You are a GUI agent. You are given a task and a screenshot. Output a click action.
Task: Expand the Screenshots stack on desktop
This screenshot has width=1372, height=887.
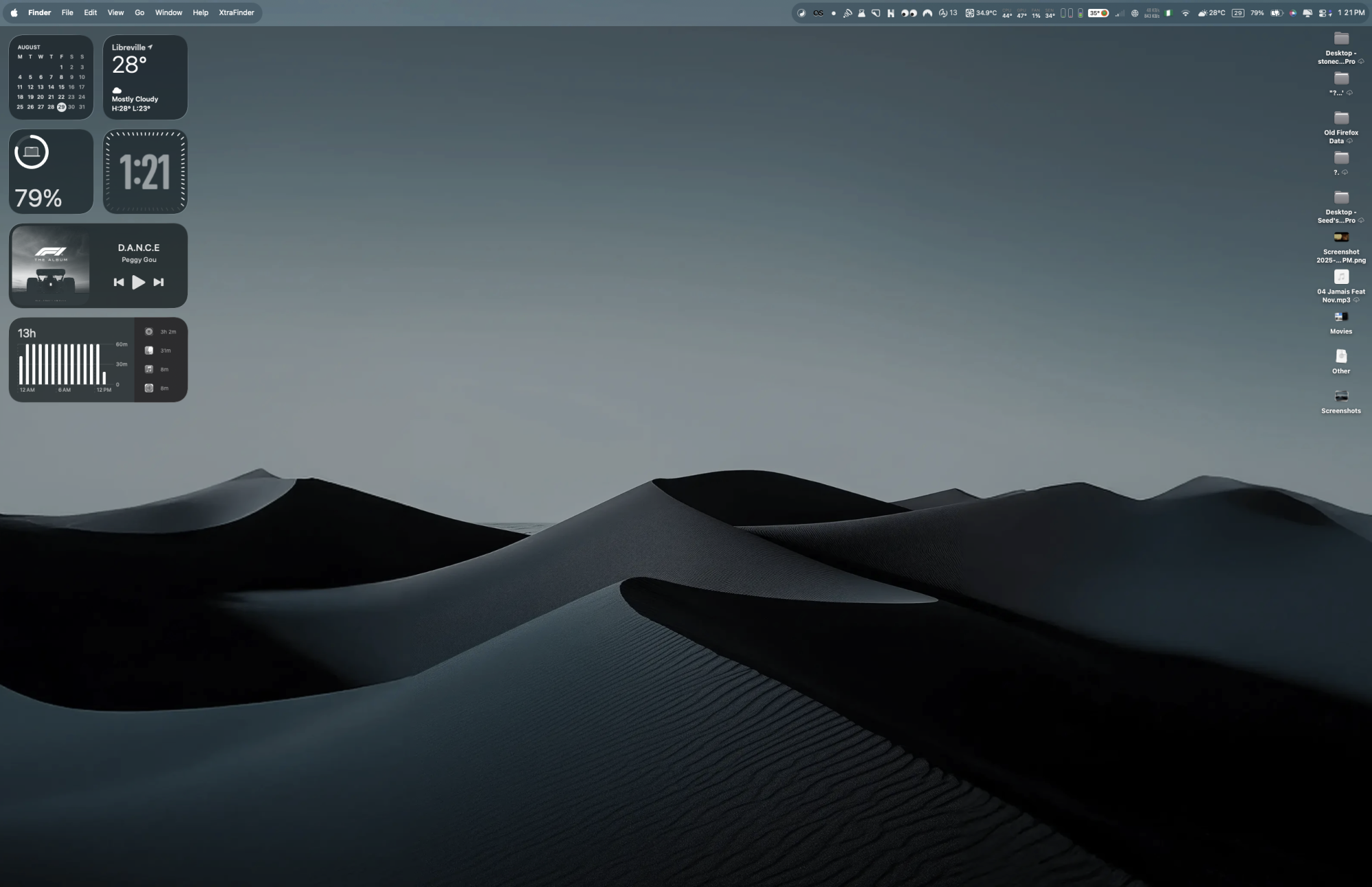[1341, 397]
